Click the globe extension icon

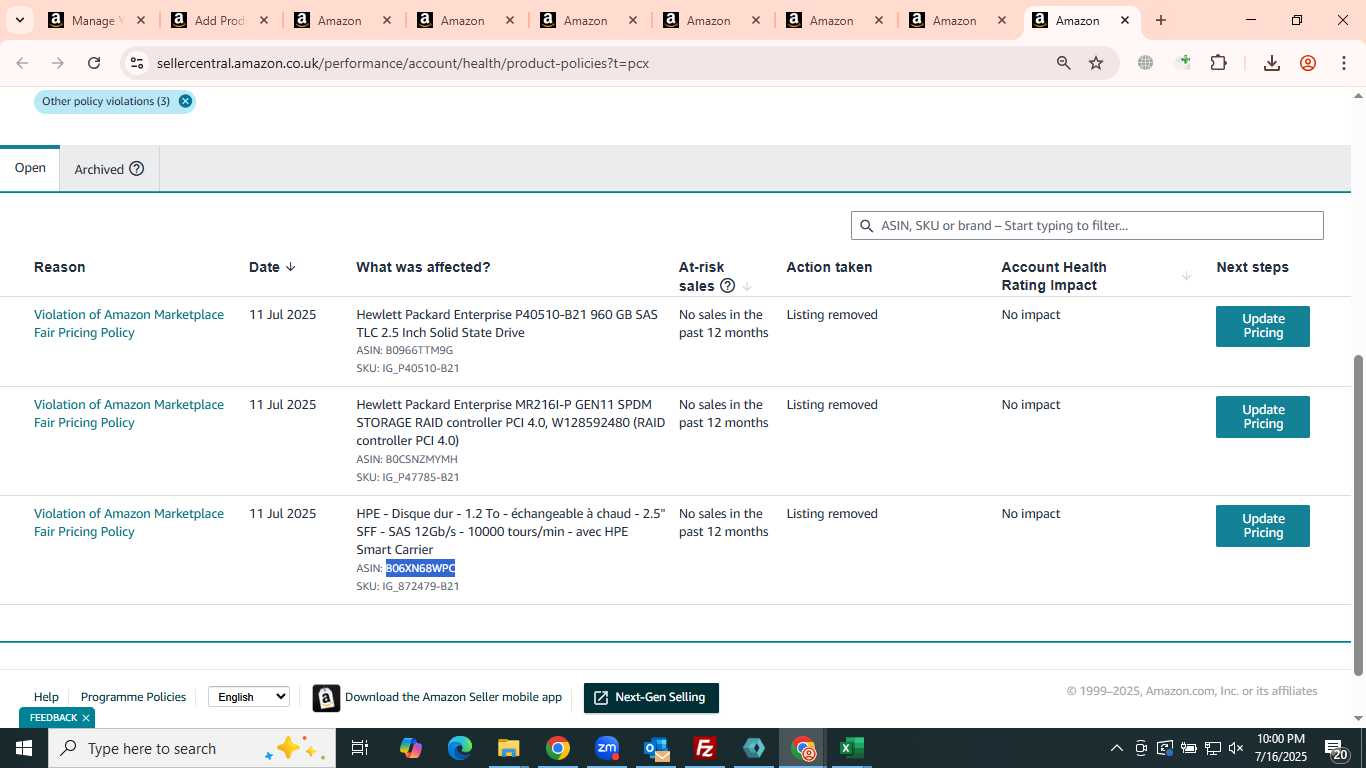pos(1145,63)
